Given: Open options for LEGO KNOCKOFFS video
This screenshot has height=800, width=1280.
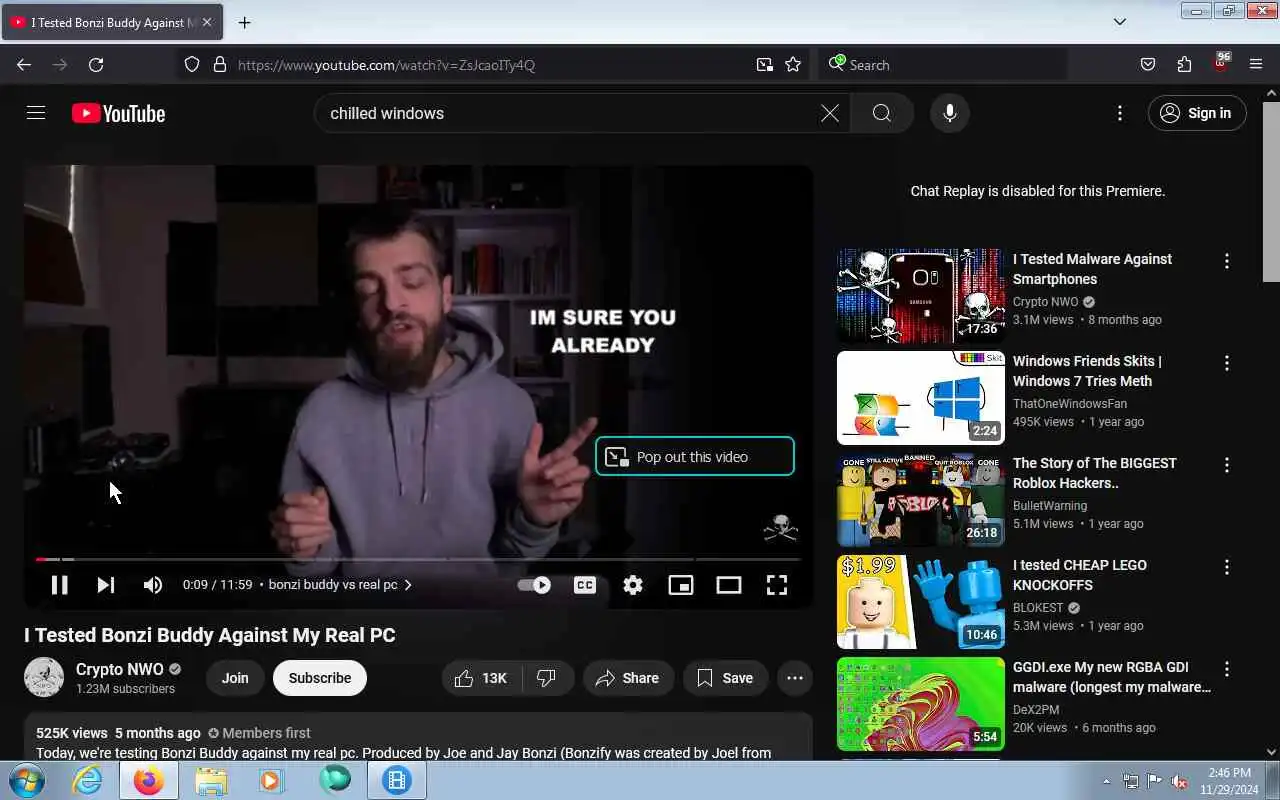Looking at the screenshot, I should tap(1227, 567).
